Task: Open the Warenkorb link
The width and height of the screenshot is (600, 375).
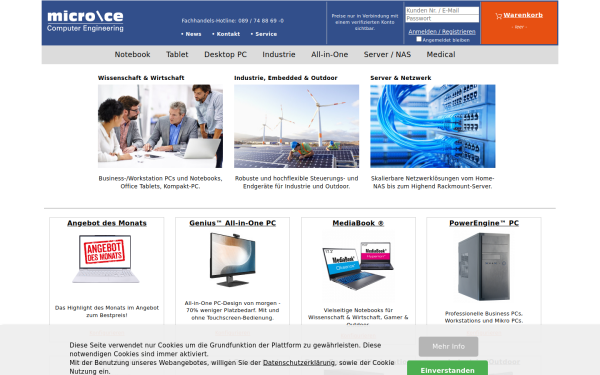Action: click(x=523, y=15)
